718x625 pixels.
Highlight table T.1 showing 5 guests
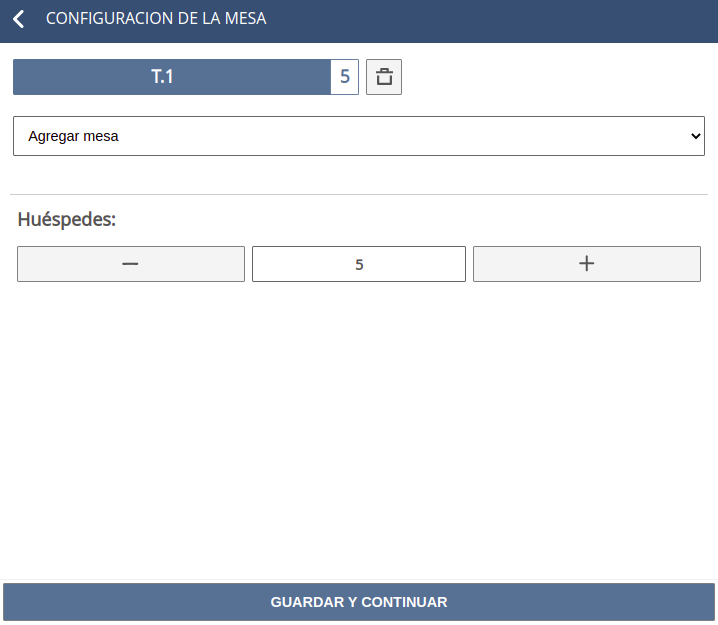pyautogui.click(x=186, y=77)
